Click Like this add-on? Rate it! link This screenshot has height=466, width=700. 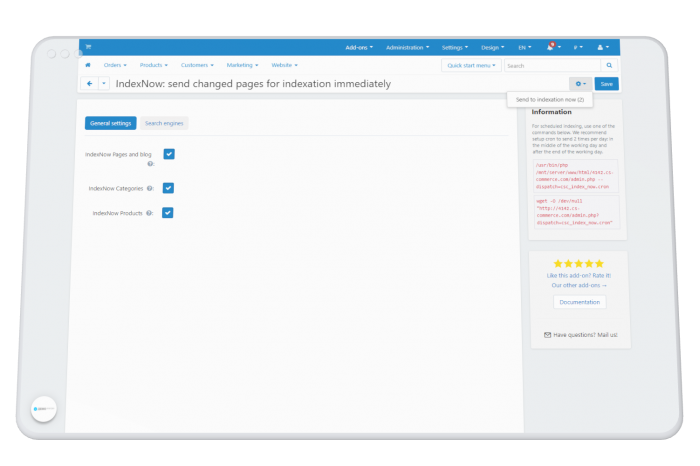(x=579, y=275)
